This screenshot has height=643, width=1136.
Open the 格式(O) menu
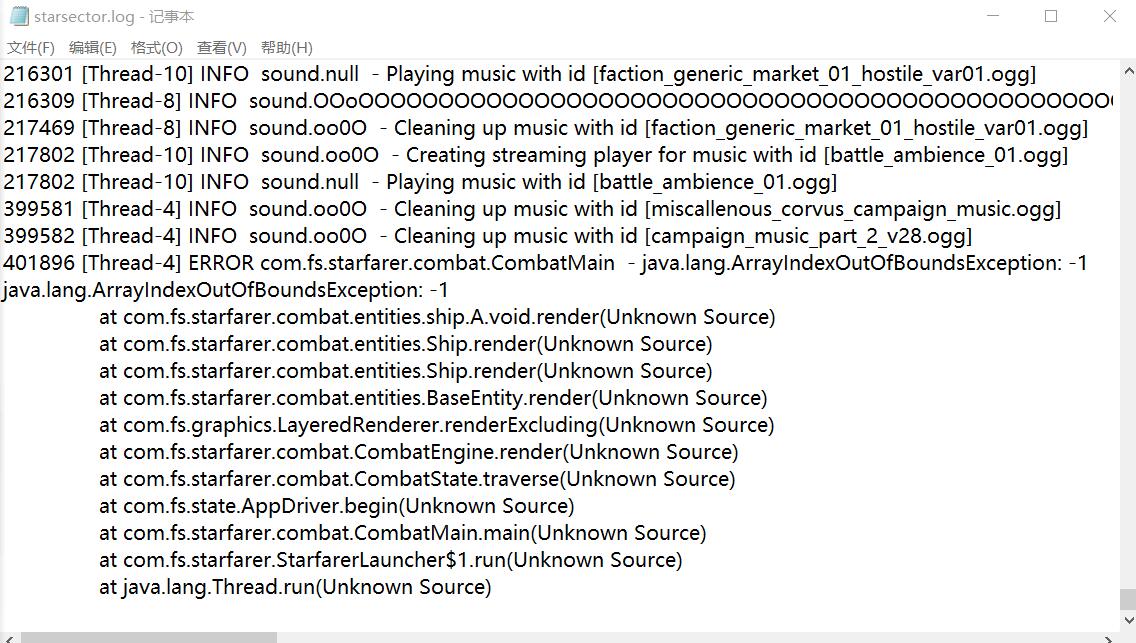tap(156, 47)
